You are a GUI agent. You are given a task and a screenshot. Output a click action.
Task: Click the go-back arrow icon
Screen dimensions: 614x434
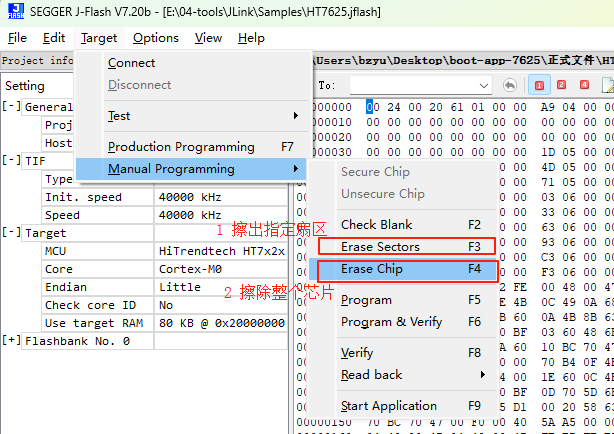[x=509, y=85]
